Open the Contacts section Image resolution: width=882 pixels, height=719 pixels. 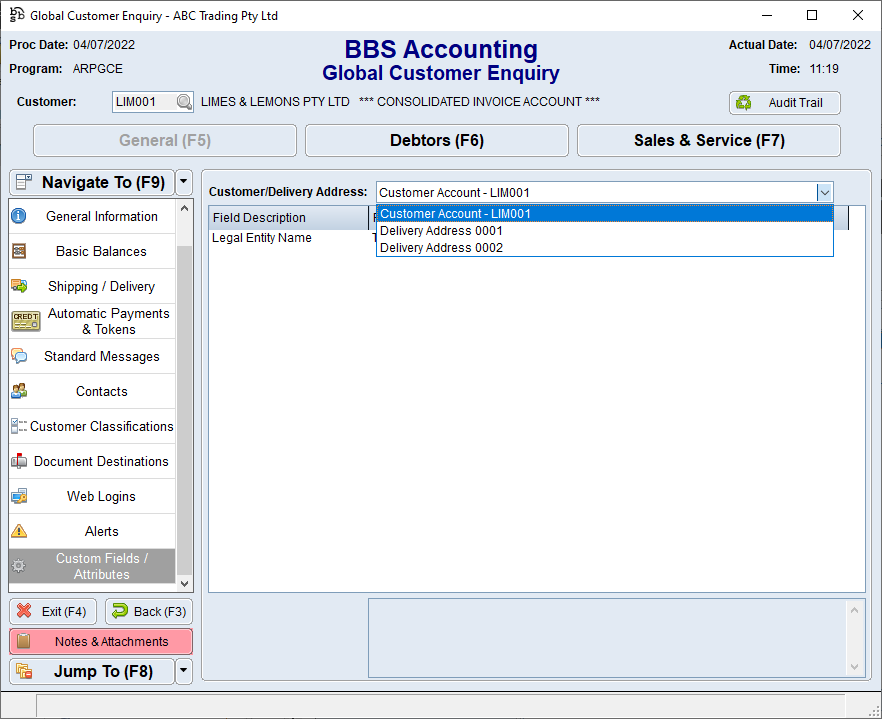[x=101, y=392]
